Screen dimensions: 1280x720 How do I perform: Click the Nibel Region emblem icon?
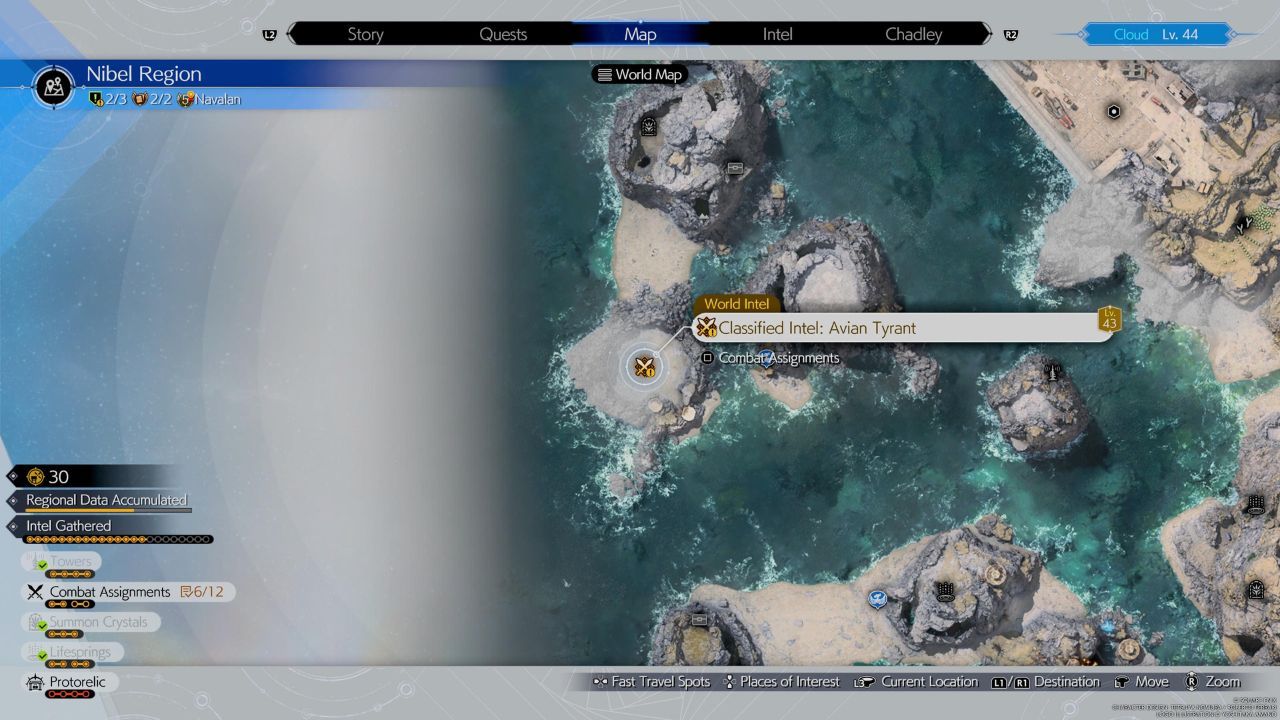54,86
